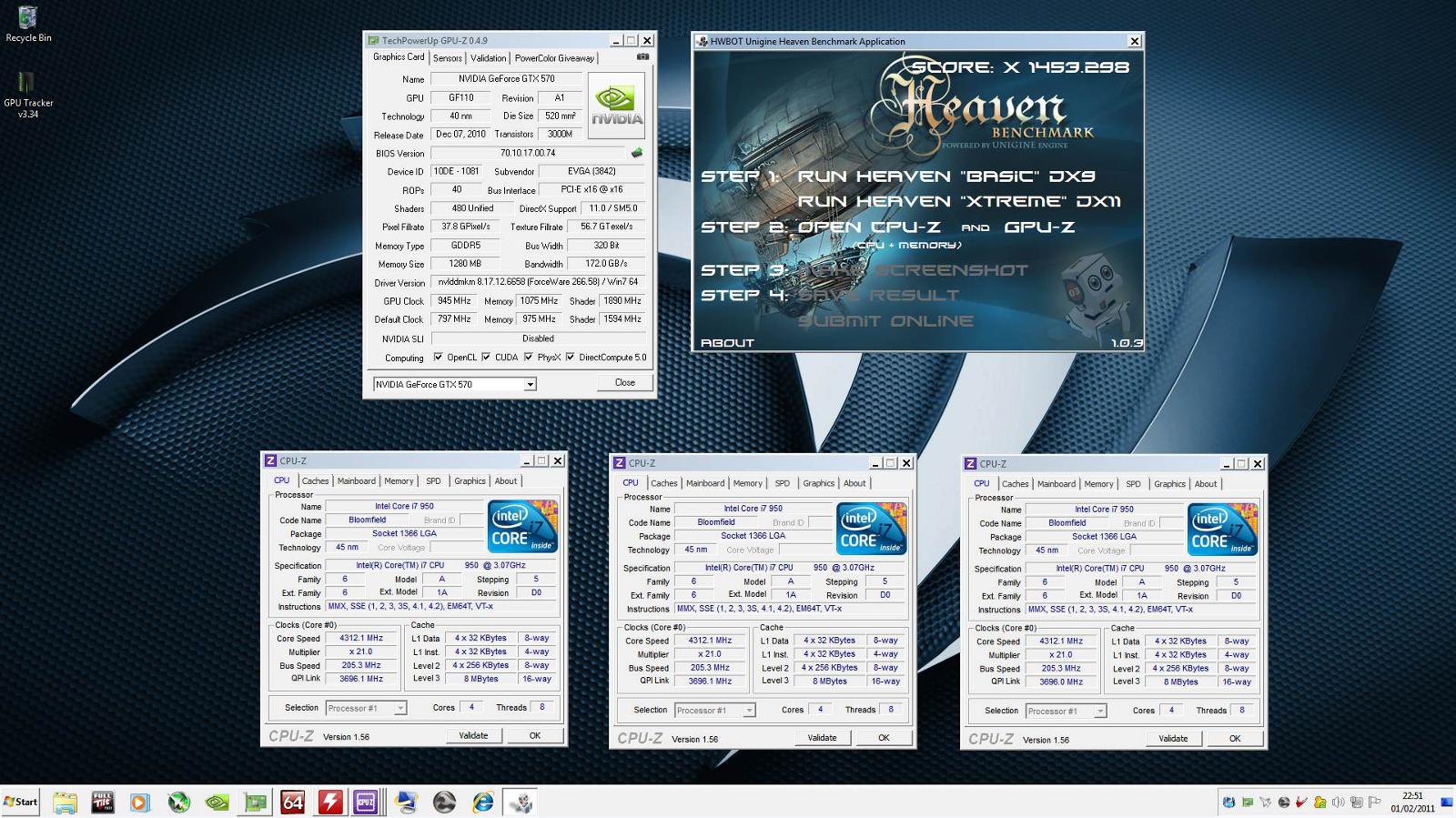
Task: Open the Action Center flag tray icon
Action: pyautogui.click(x=1374, y=802)
